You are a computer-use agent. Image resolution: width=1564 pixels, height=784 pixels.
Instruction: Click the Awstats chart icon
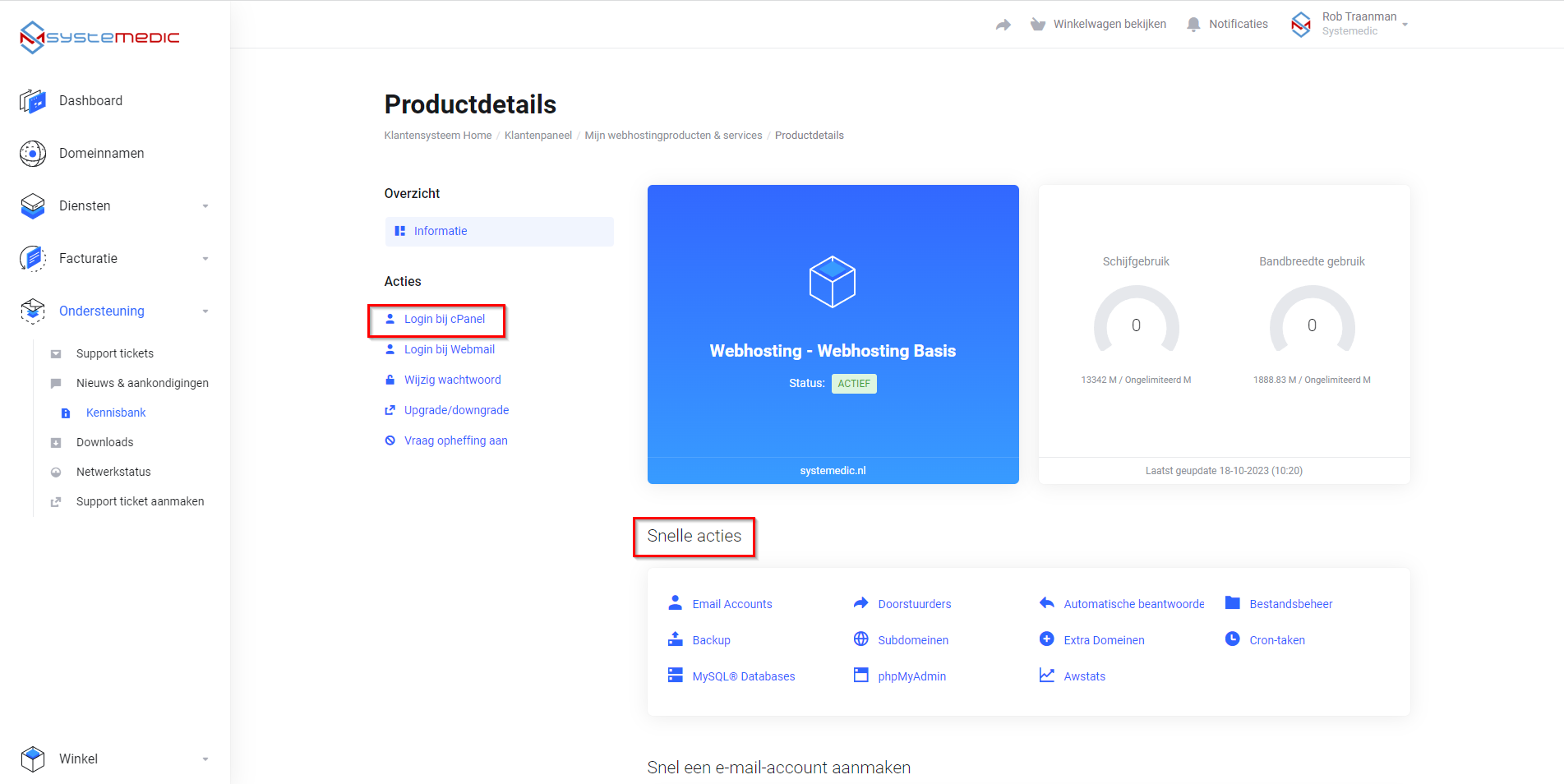pyautogui.click(x=1047, y=676)
